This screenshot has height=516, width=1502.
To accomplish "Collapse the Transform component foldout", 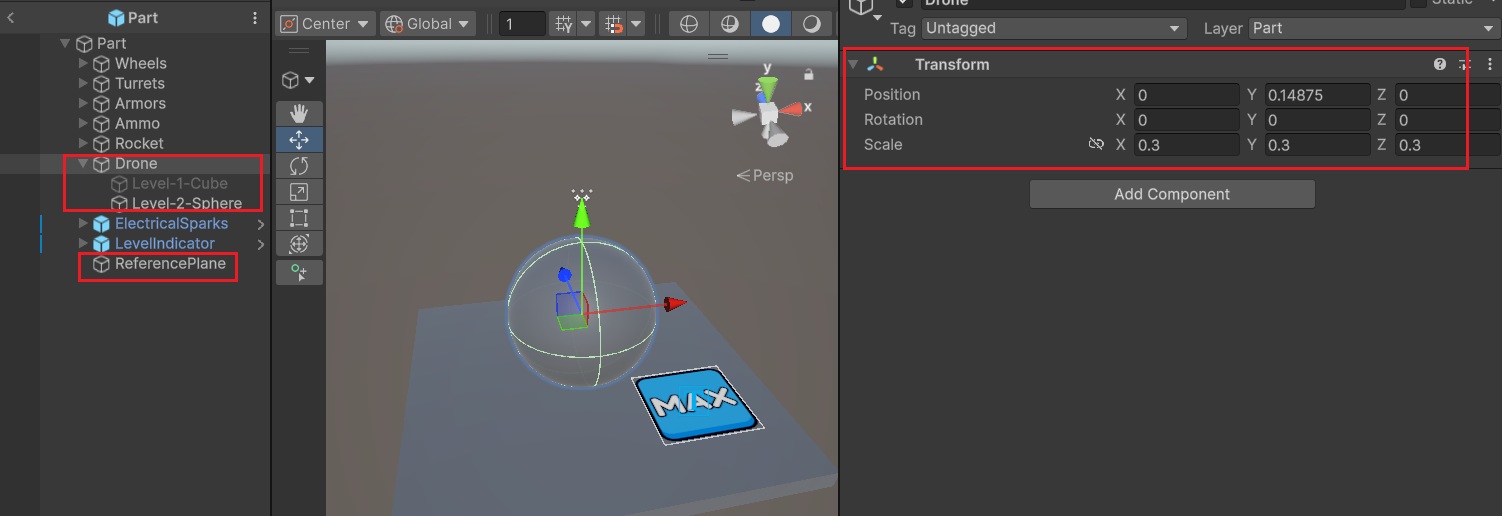I will (853, 65).
